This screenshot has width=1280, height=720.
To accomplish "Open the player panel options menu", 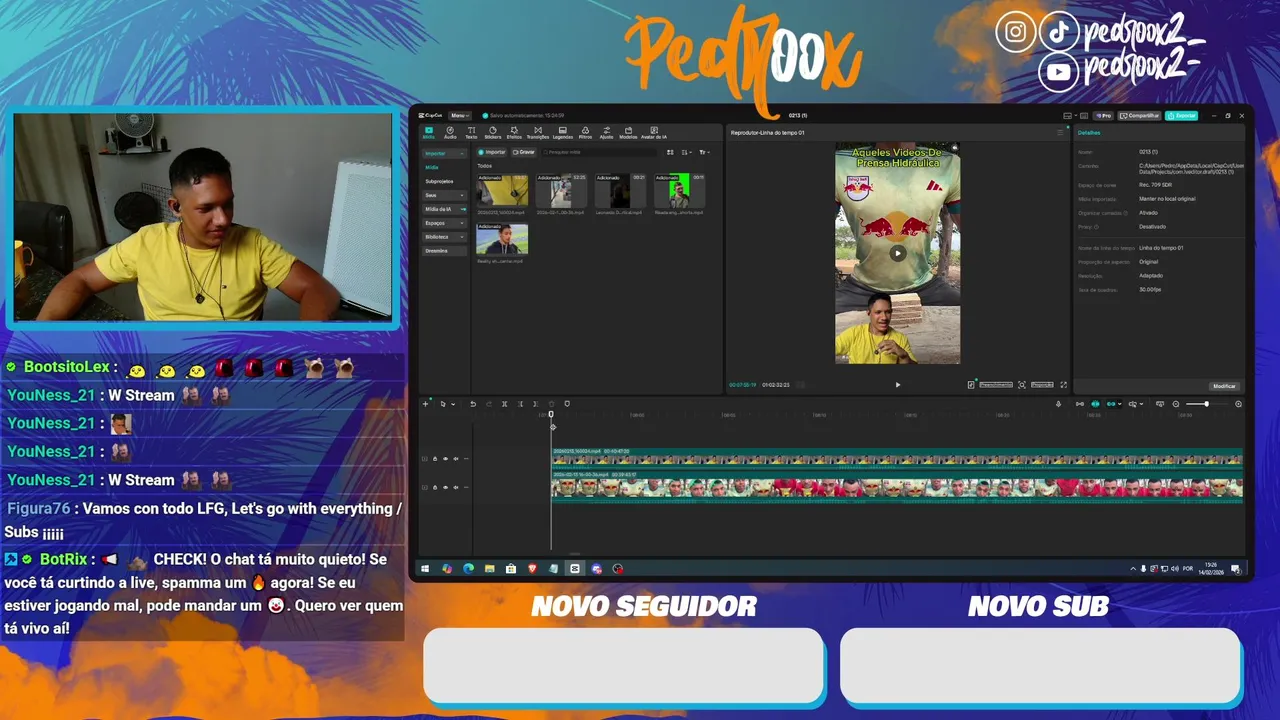I will [1061, 132].
